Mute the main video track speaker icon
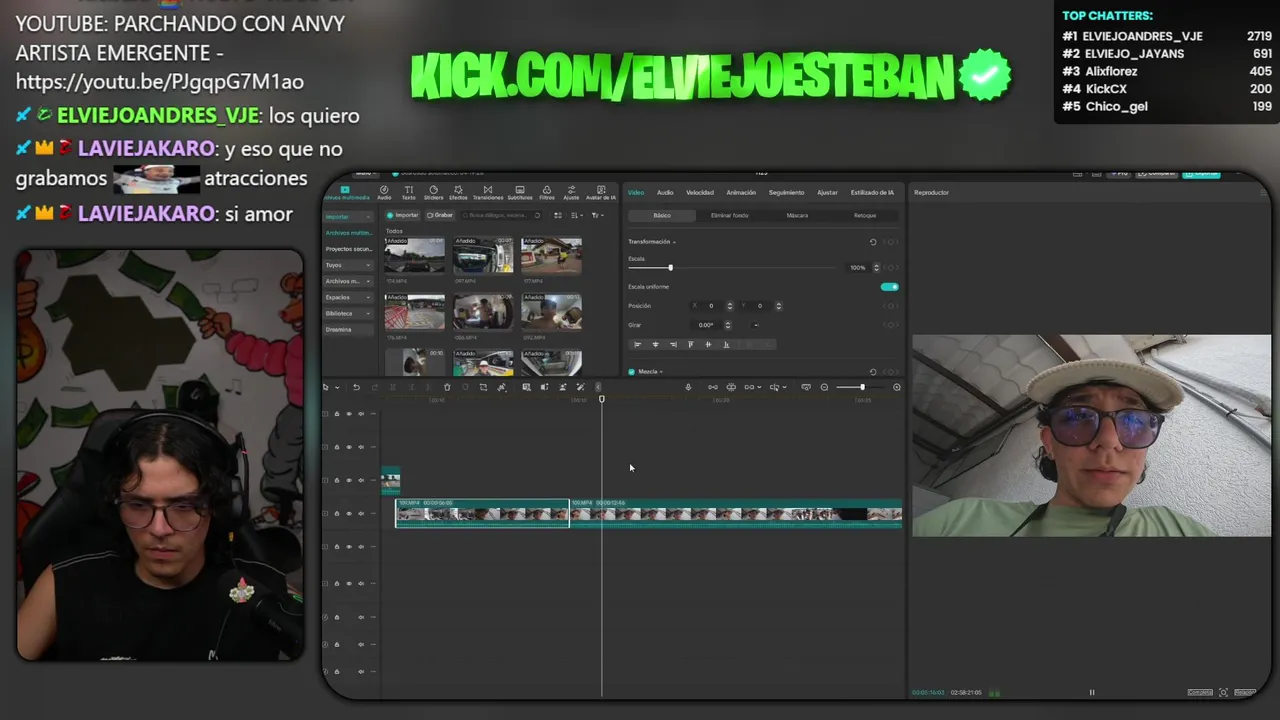The width and height of the screenshot is (1280, 720). 360,513
